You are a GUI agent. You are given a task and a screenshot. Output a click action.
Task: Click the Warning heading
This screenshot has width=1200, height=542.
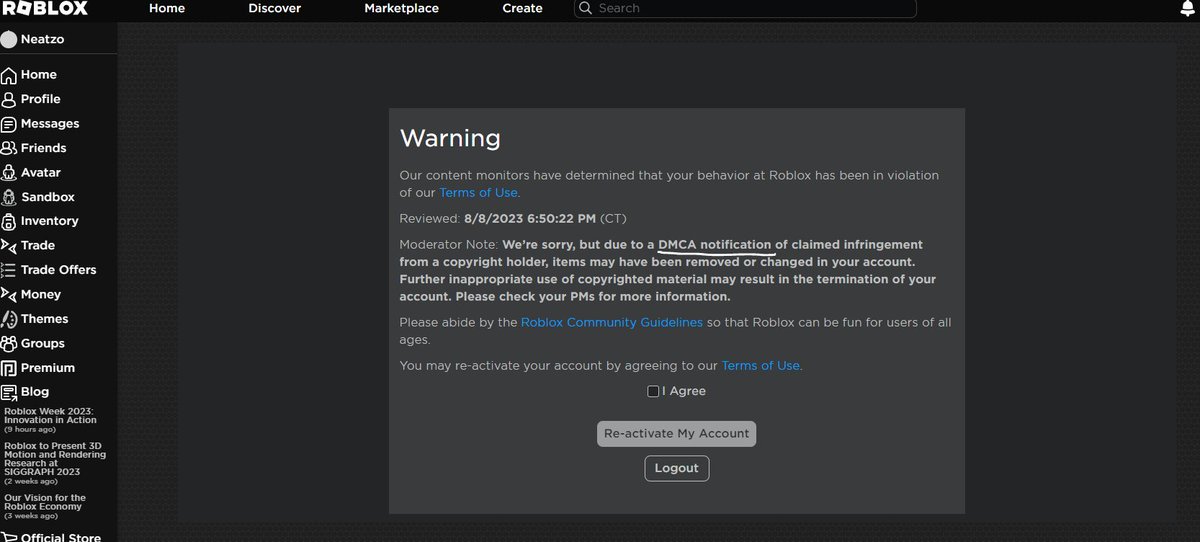coord(450,137)
